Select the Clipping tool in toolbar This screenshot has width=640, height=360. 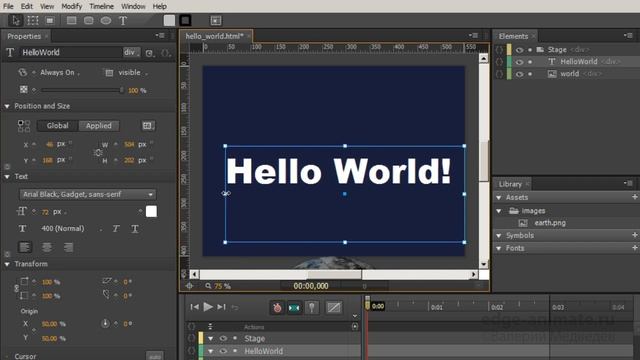click(50, 20)
